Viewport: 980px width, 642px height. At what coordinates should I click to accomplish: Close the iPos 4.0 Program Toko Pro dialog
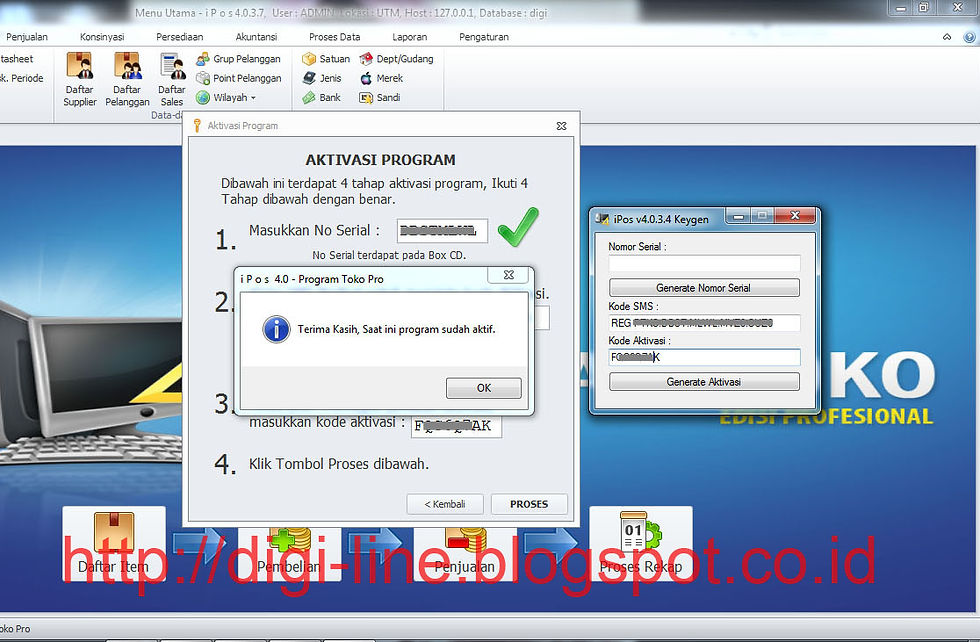[509, 275]
